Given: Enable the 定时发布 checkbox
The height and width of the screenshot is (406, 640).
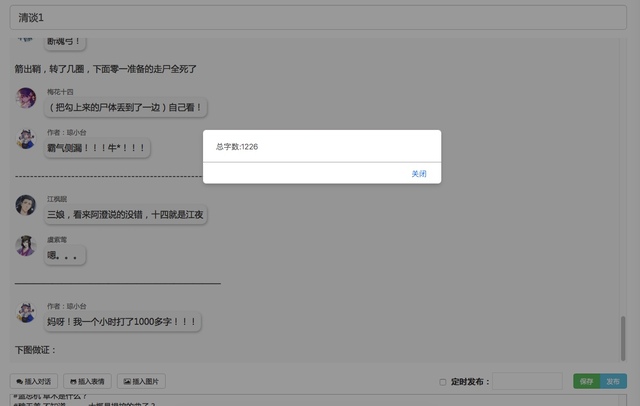Looking at the screenshot, I should [x=442, y=382].
